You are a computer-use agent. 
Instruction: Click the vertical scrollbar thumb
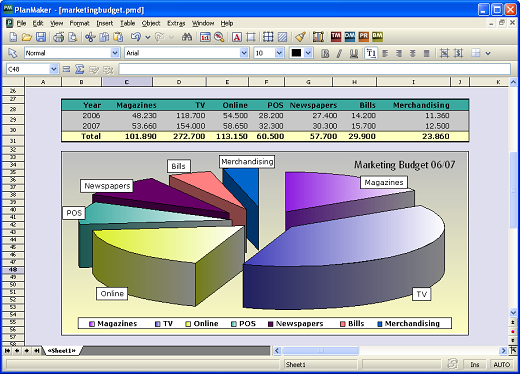tap(513, 190)
